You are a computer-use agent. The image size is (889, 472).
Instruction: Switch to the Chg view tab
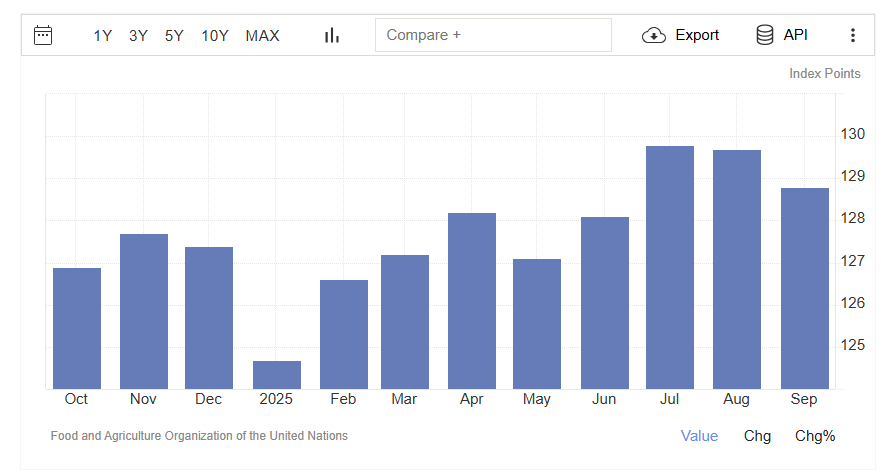757,436
